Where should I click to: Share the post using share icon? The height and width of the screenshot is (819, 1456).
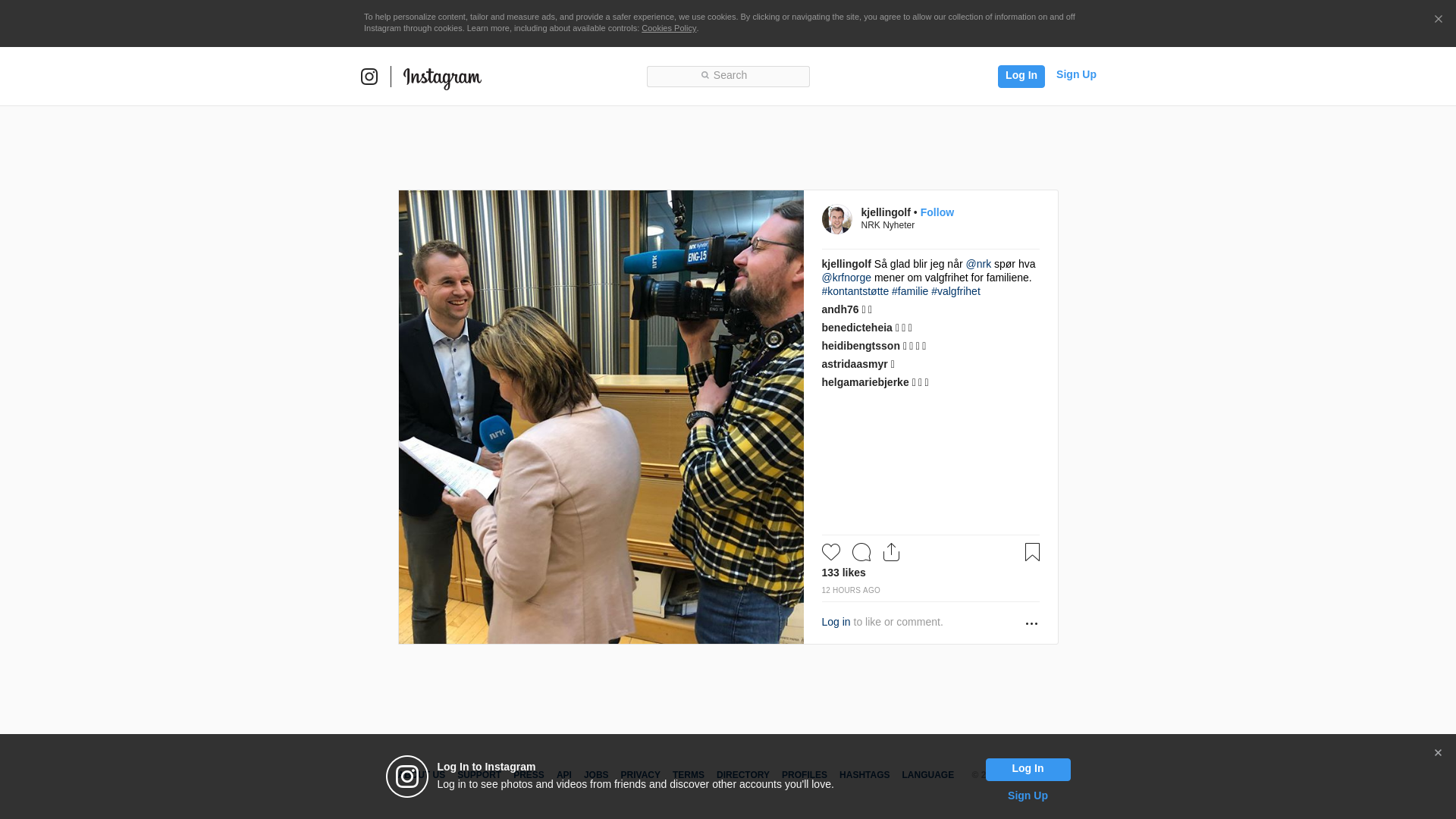pyautogui.click(x=891, y=552)
